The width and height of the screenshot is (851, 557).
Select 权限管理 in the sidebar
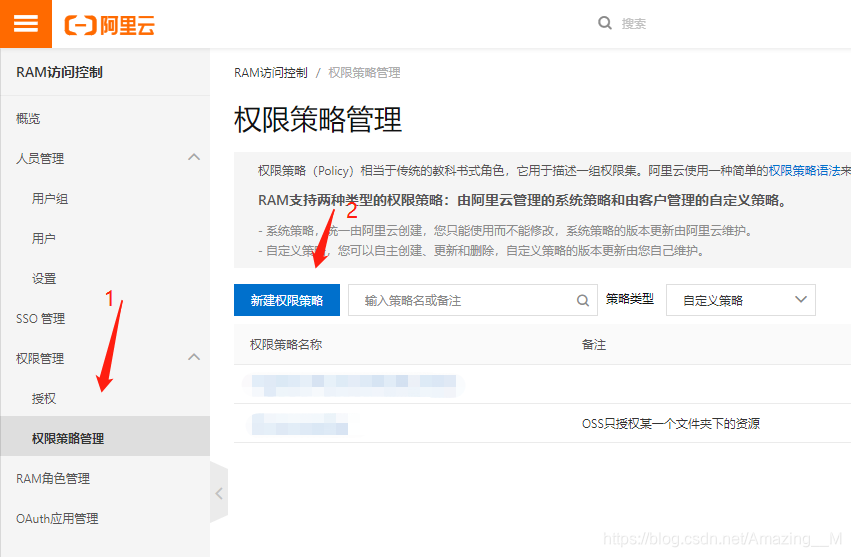point(40,358)
